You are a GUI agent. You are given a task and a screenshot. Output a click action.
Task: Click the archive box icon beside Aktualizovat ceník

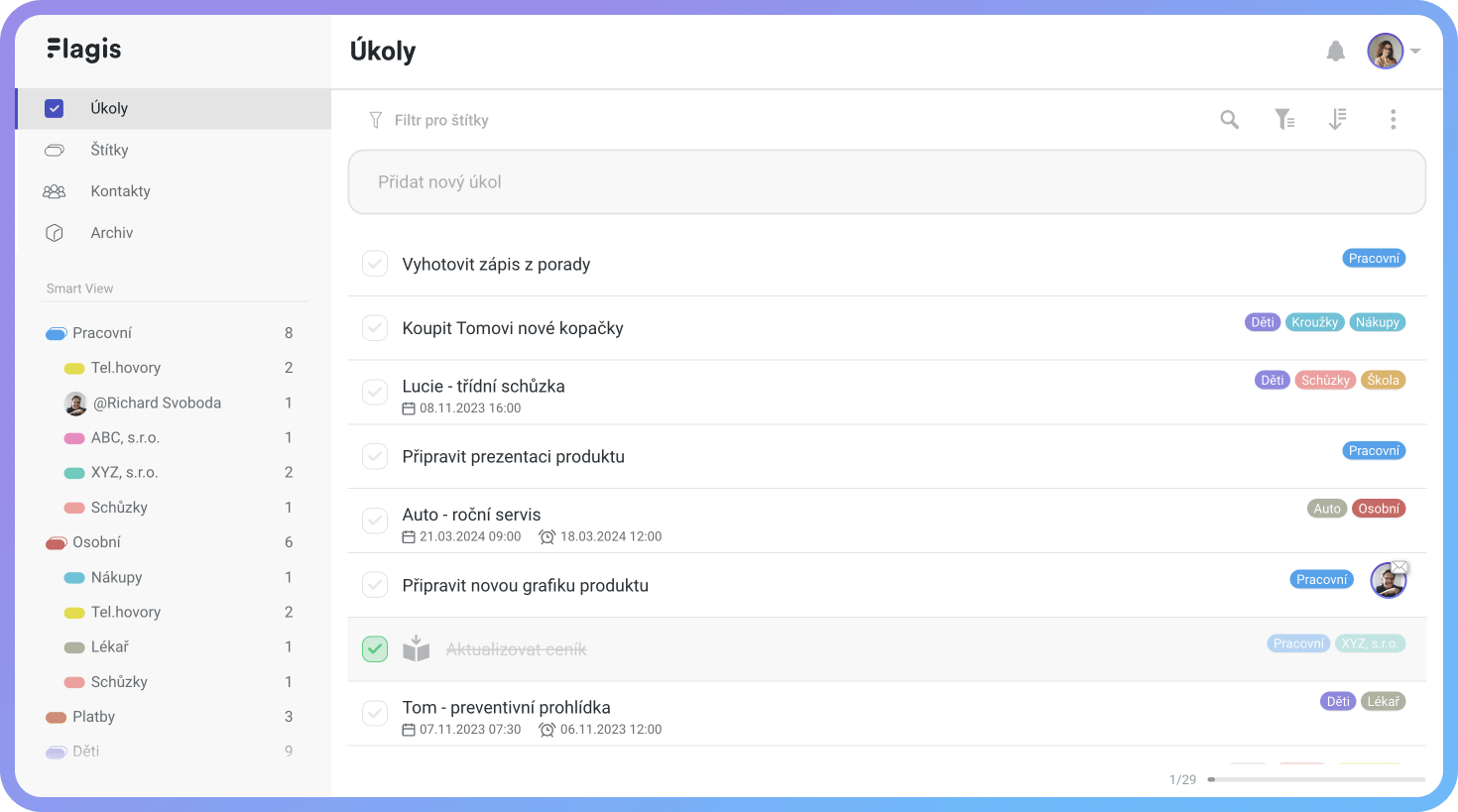(x=417, y=648)
